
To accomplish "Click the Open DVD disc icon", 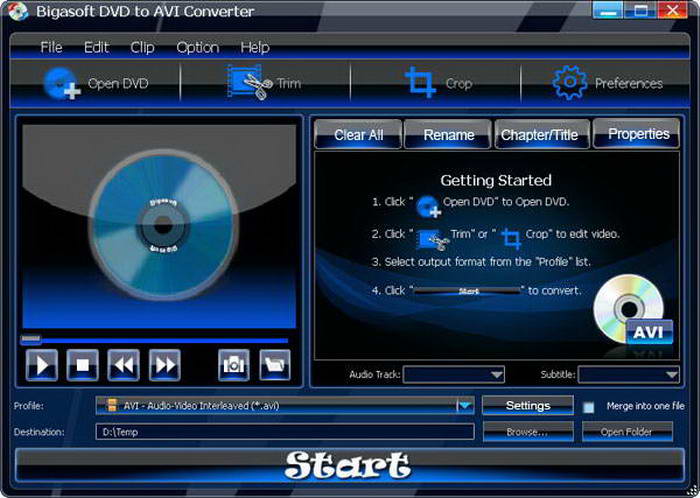I will (61, 84).
